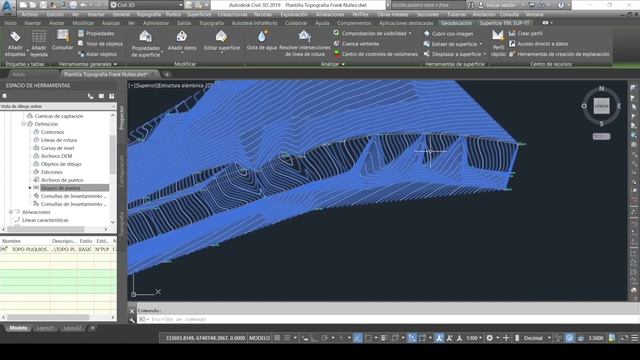Click Crear perfil
640x360 pixels.
click(526, 33)
